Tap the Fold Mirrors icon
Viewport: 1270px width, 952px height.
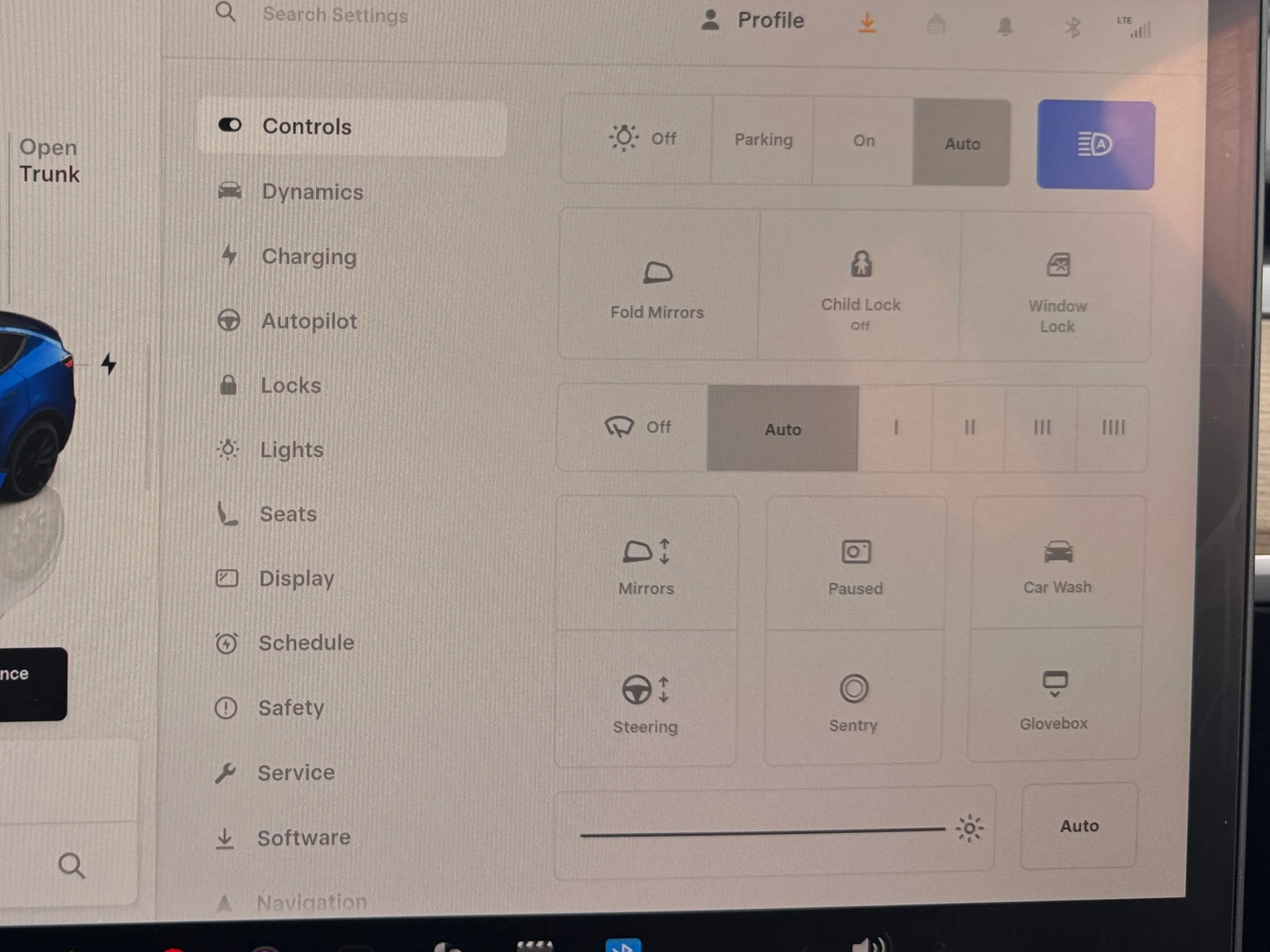click(657, 274)
